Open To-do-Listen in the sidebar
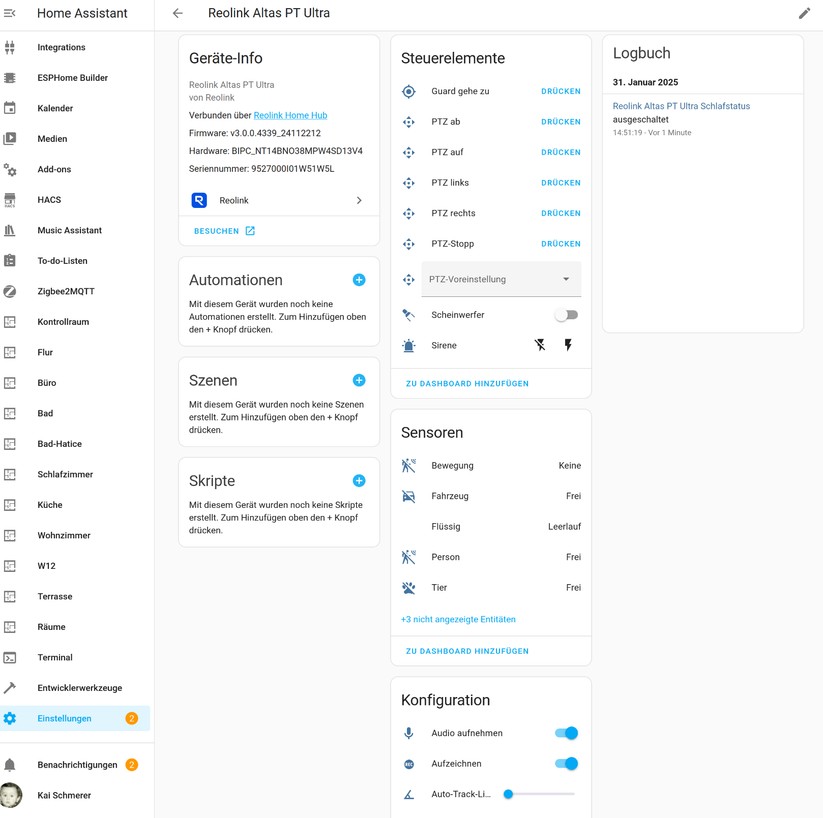Screen dimensions: 823x818 coord(75,260)
